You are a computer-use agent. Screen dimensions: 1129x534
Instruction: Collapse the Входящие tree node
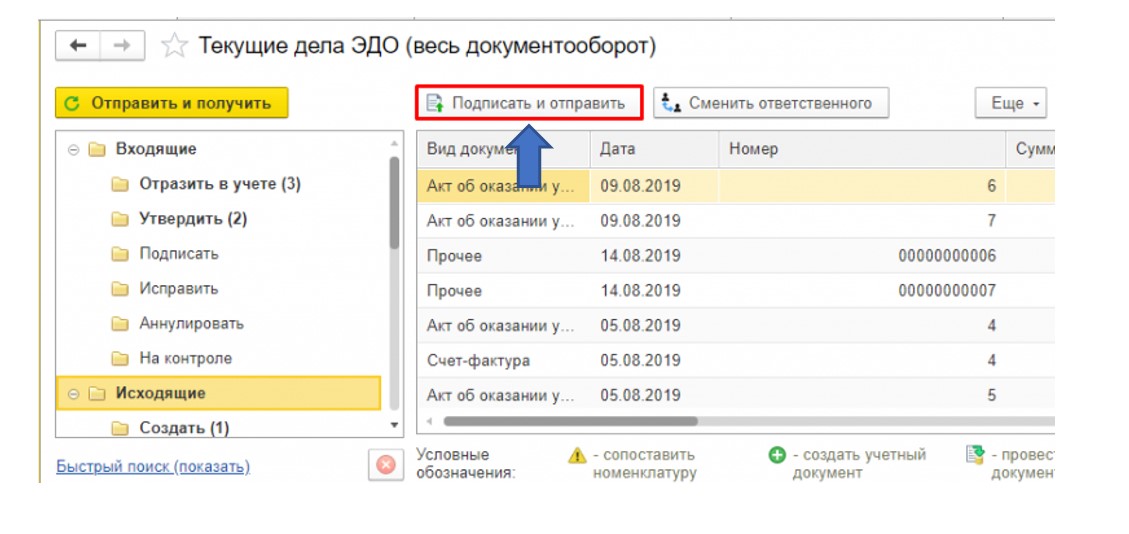coord(73,150)
